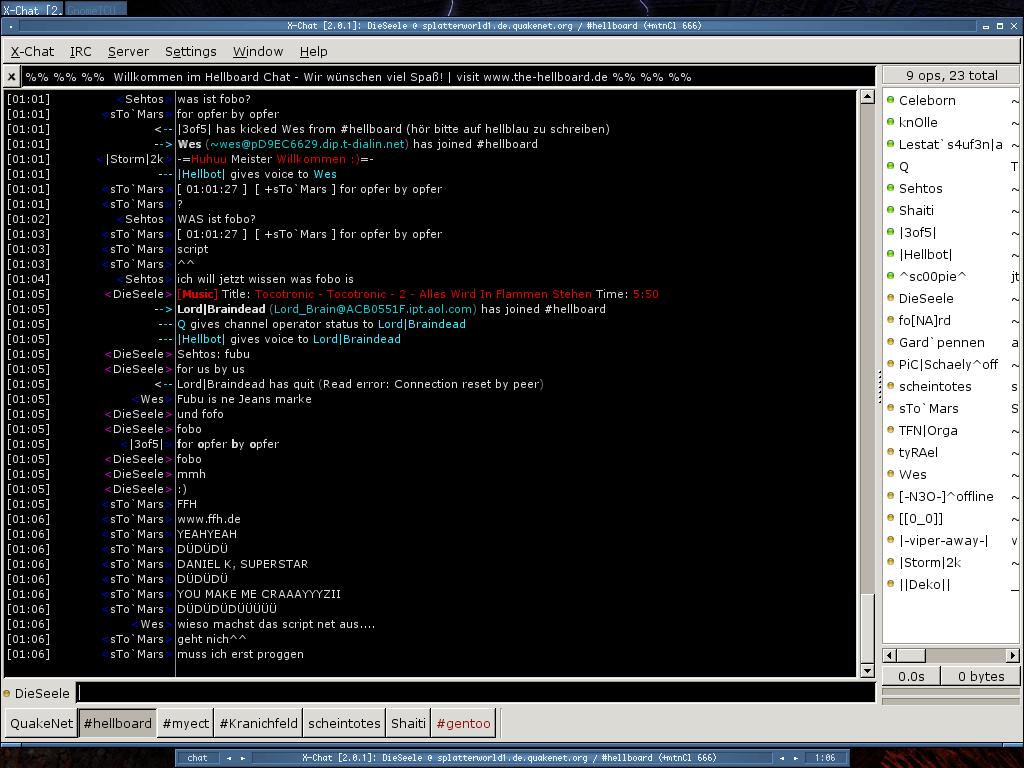Switch to the #gentoo channel tab

(x=463, y=723)
